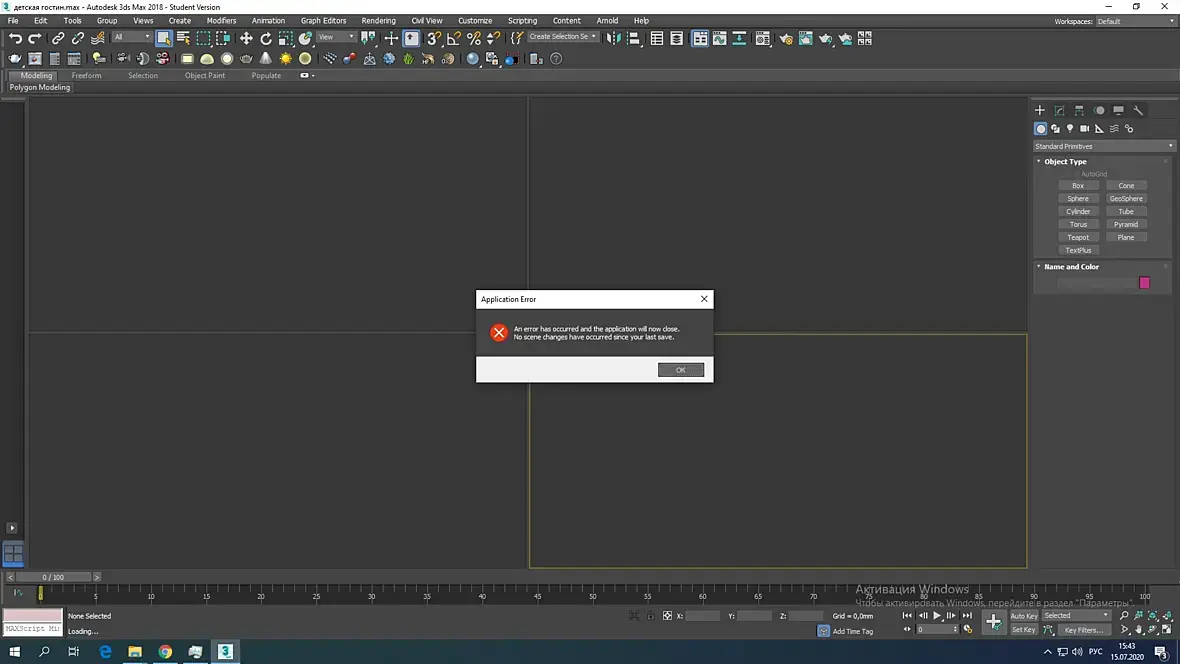Click the Cylinder object type button
The width and height of the screenshot is (1180, 664).
tap(1078, 212)
